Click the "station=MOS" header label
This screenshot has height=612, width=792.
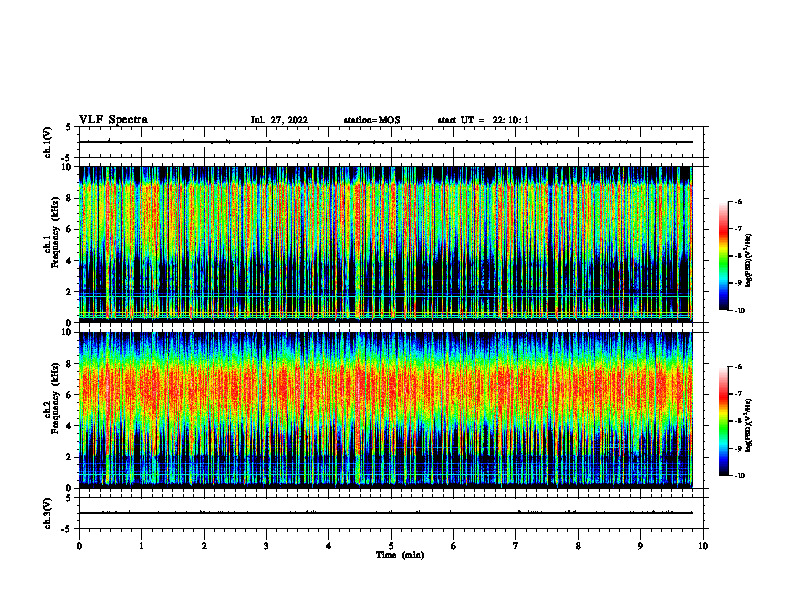coord(372,120)
